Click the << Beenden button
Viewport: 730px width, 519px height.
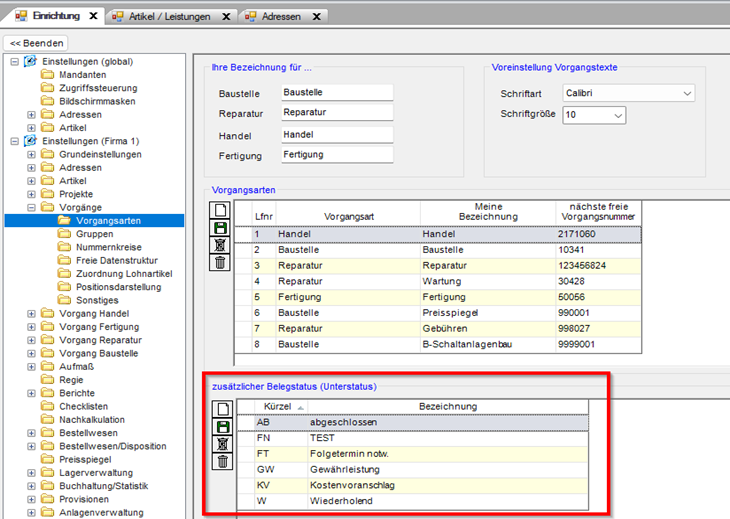(37, 43)
